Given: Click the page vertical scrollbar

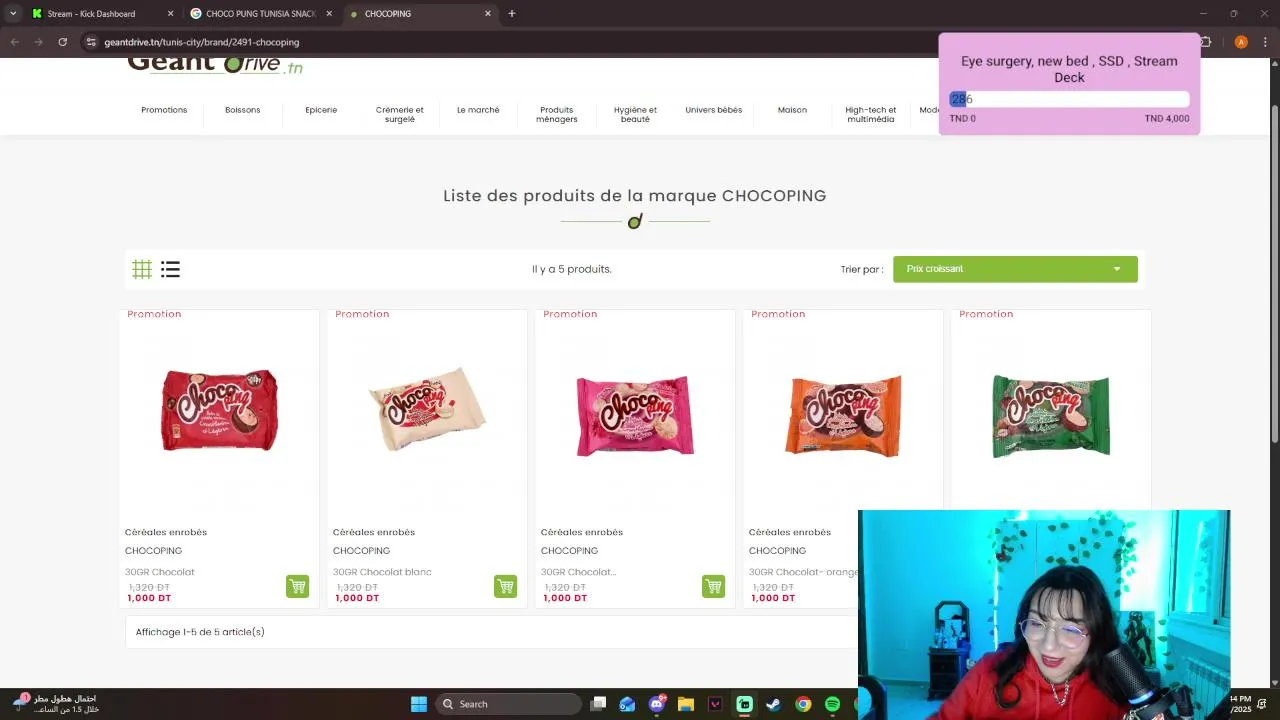Looking at the screenshot, I should coord(1273,275).
